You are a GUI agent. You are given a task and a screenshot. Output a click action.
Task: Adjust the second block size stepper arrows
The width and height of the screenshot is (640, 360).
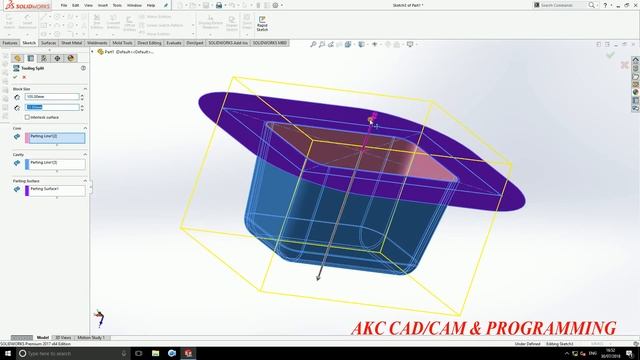pos(82,108)
